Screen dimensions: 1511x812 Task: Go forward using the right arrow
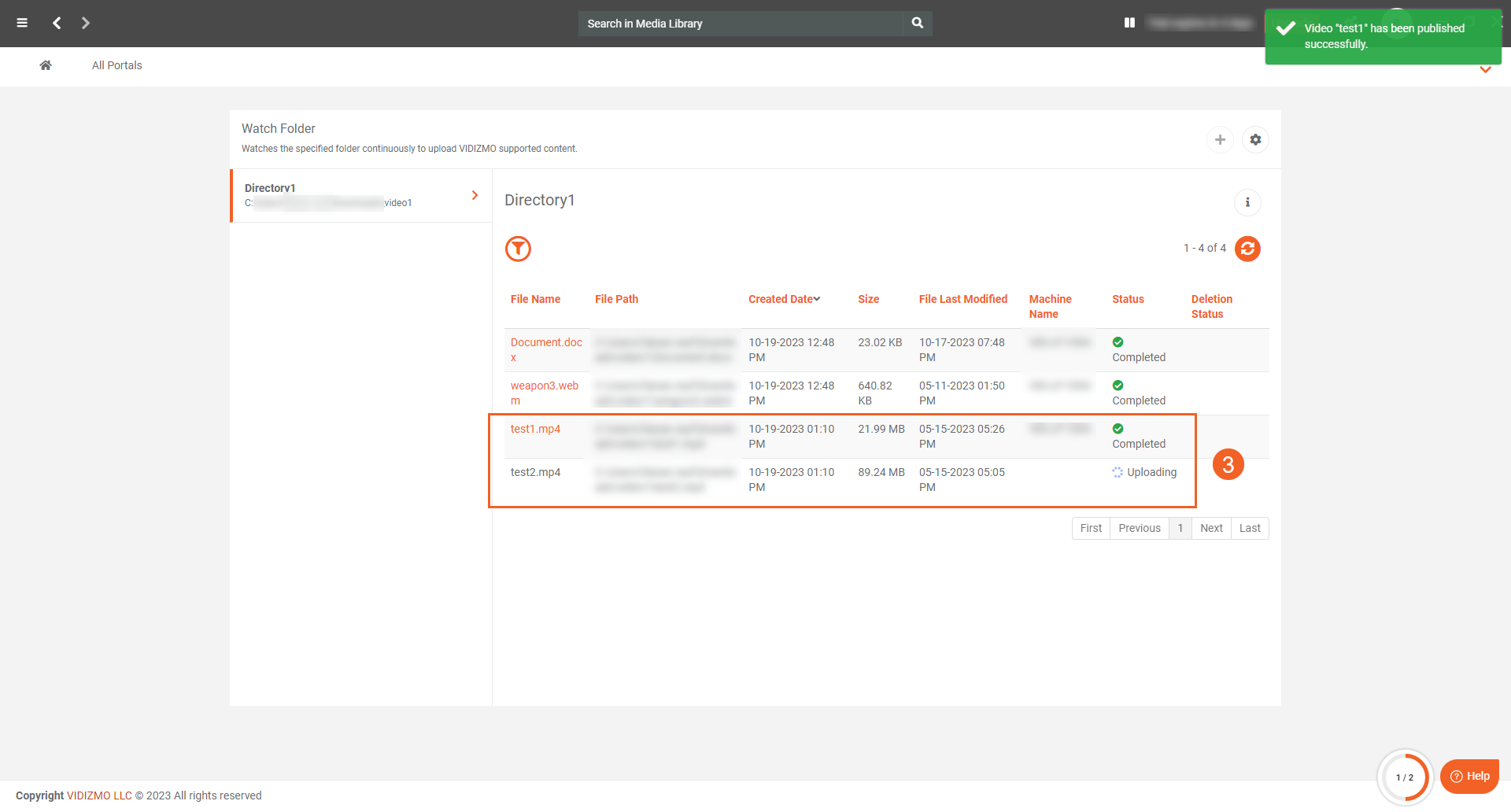pos(86,23)
